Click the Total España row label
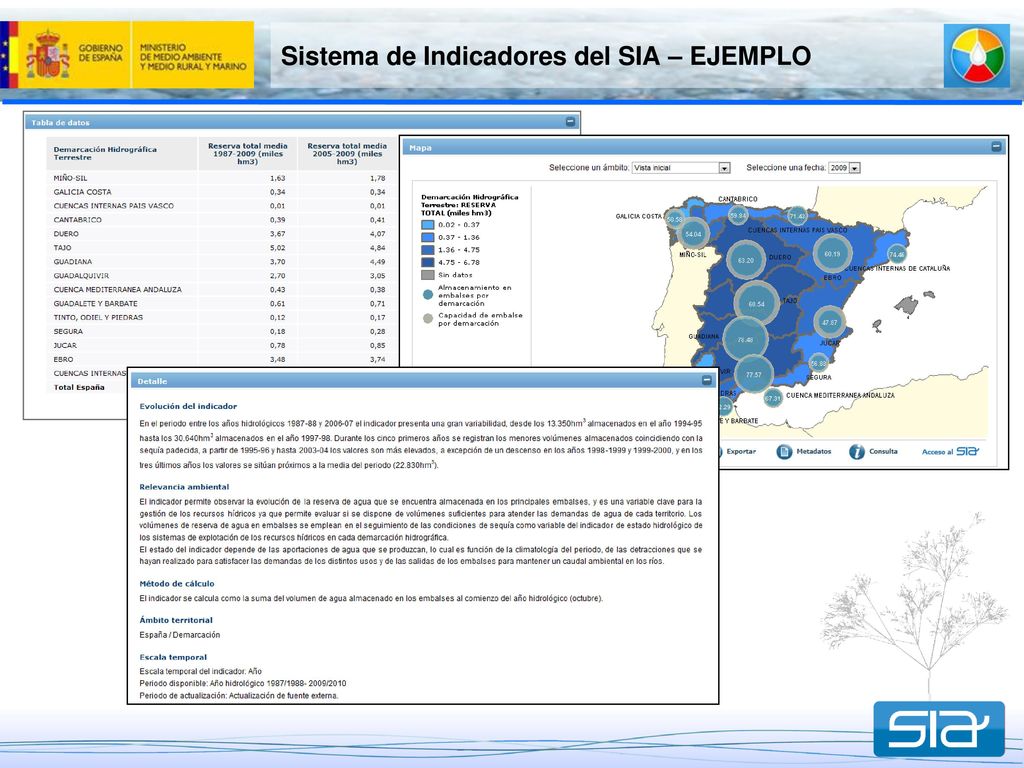This screenshot has height=768, width=1024. coord(79,387)
